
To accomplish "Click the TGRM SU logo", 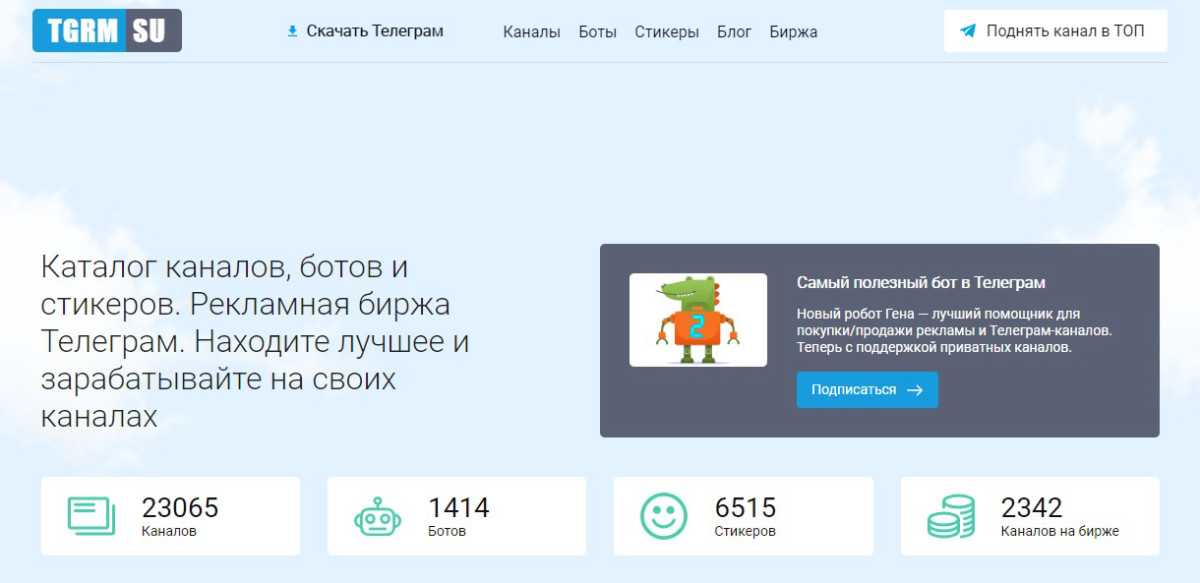I will [x=107, y=31].
